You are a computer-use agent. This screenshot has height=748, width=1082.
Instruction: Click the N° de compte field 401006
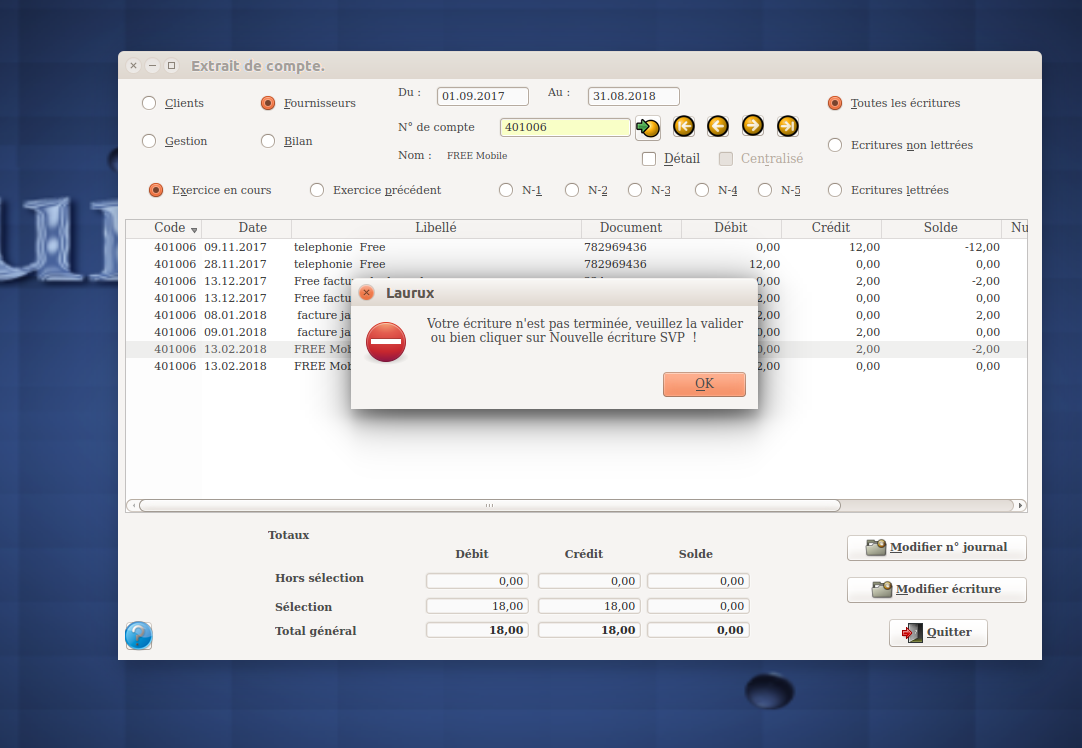(x=564, y=127)
